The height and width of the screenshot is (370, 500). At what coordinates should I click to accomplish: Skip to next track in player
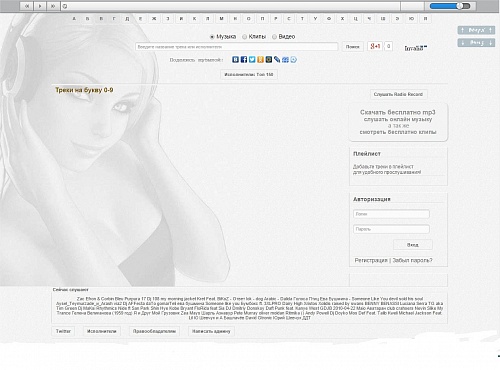[x=53, y=6]
